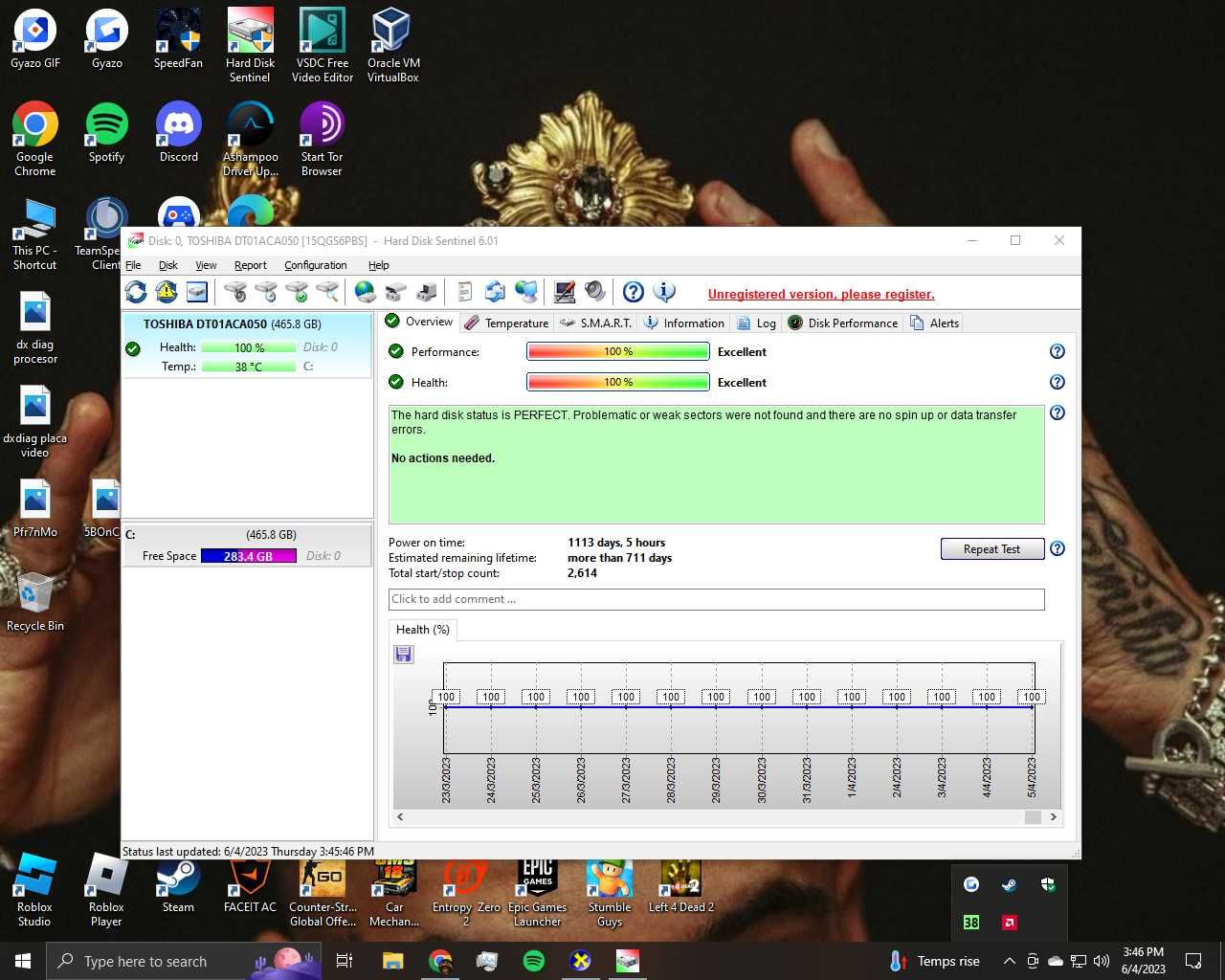This screenshot has height=980, width=1225.
Task: Open the Configuration menu
Action: 316,265
